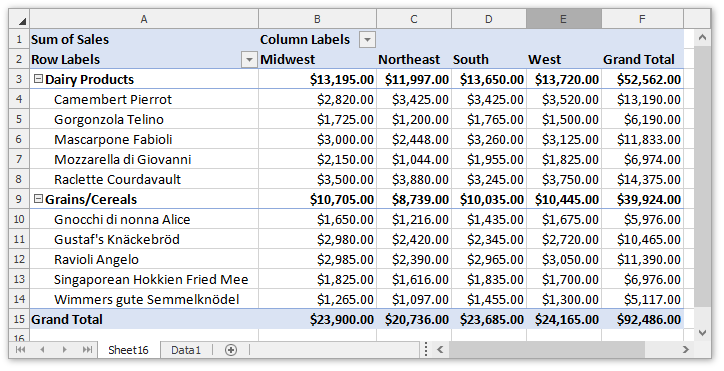
Task: Click Dairy Products Midwest value $13,195.00
Action: tap(317, 79)
